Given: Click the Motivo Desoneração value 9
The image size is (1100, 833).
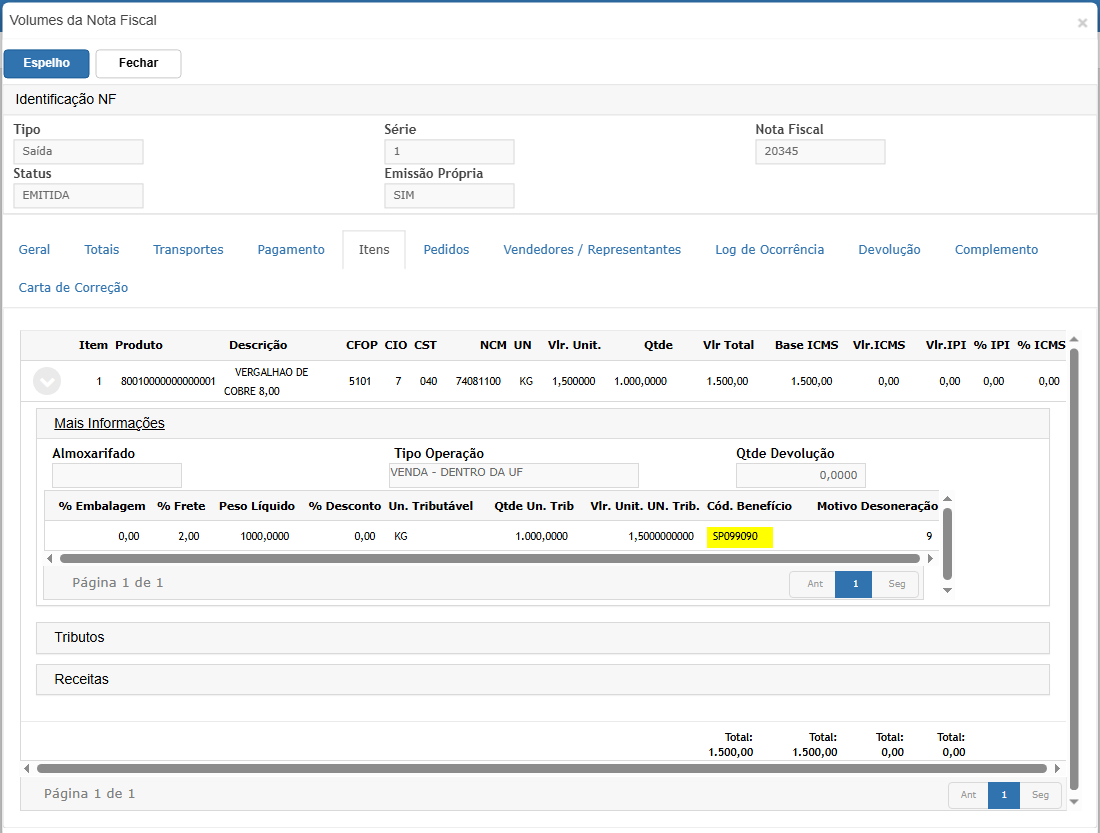Looking at the screenshot, I should [929, 537].
